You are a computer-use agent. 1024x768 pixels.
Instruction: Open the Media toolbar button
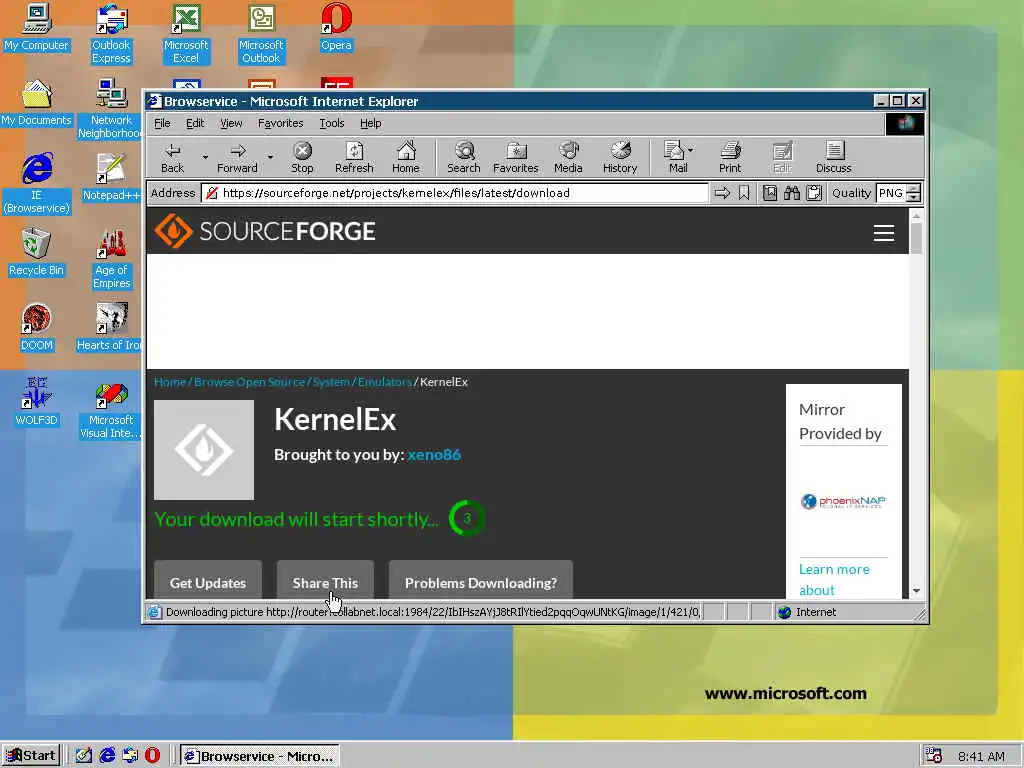[568, 158]
